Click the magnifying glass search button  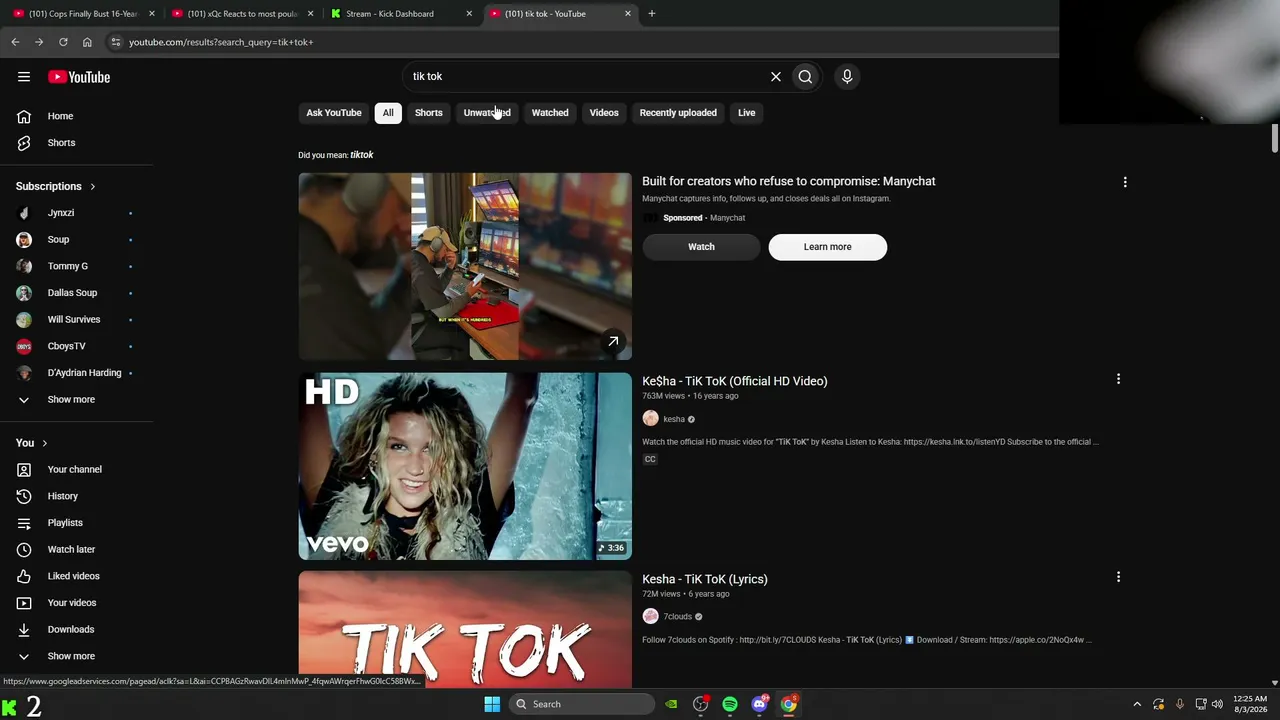pyautogui.click(x=805, y=76)
